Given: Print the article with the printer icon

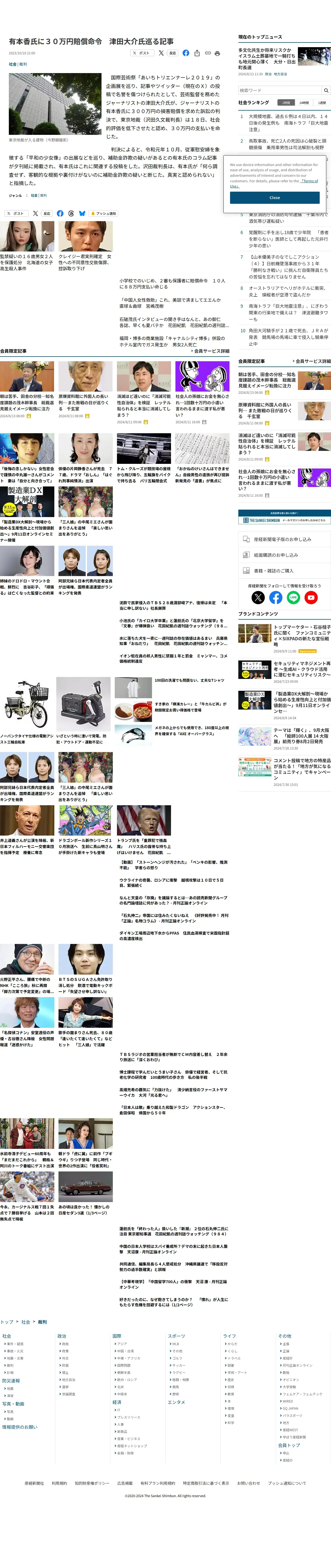Looking at the screenshot, I should point(217,53).
